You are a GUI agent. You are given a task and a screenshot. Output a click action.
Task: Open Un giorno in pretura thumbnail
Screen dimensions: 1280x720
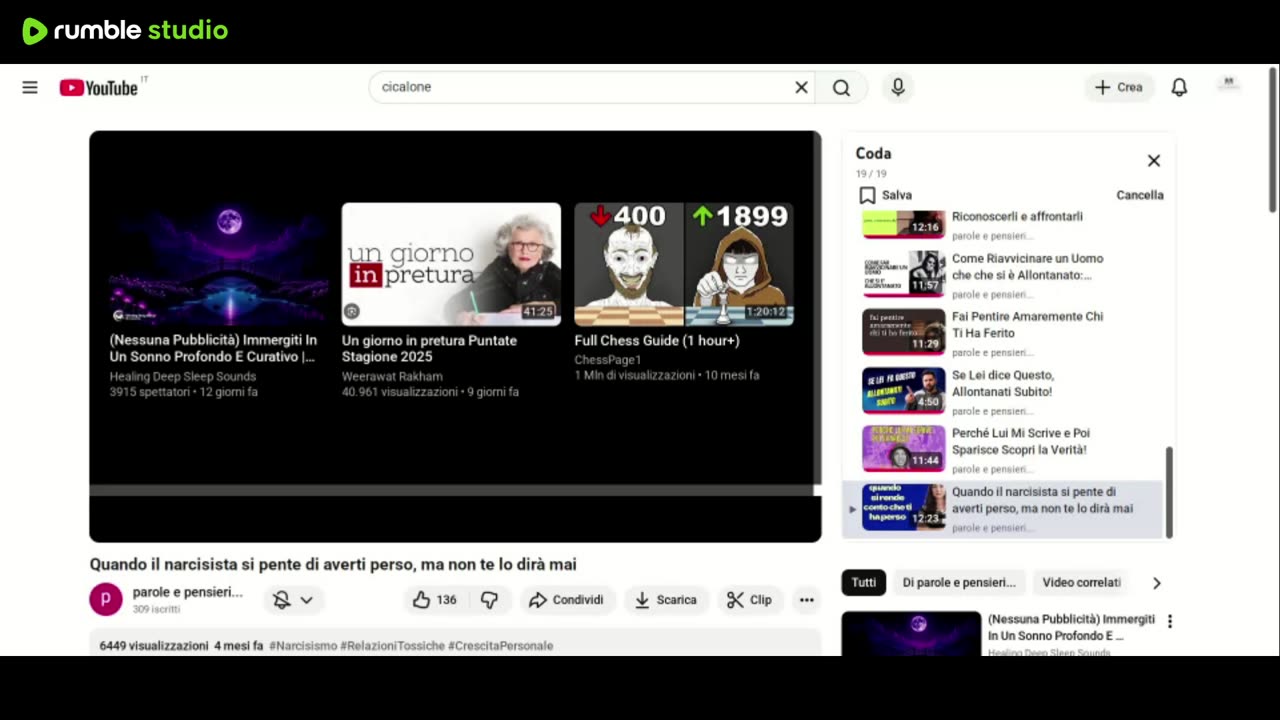pos(451,265)
